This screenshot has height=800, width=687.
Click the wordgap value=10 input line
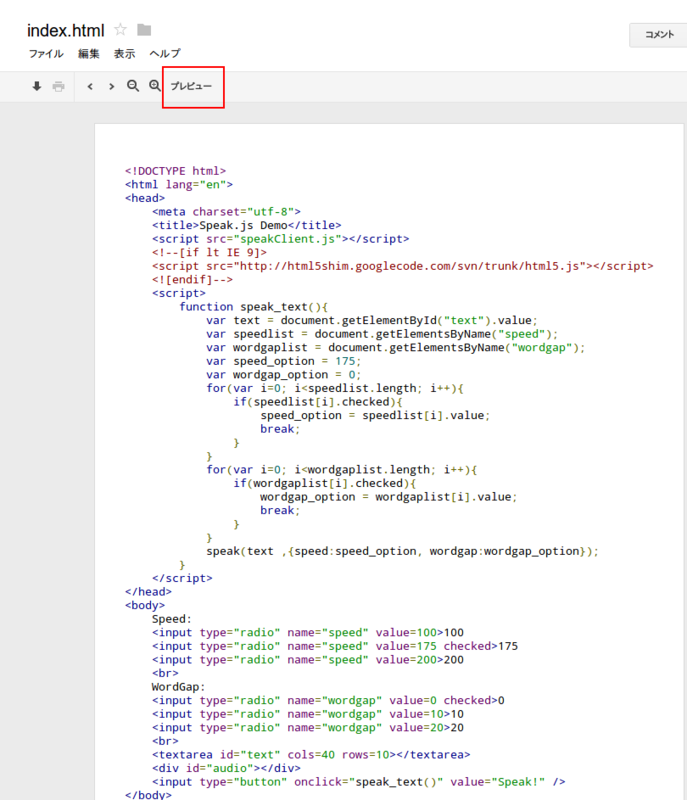[x=308, y=714]
